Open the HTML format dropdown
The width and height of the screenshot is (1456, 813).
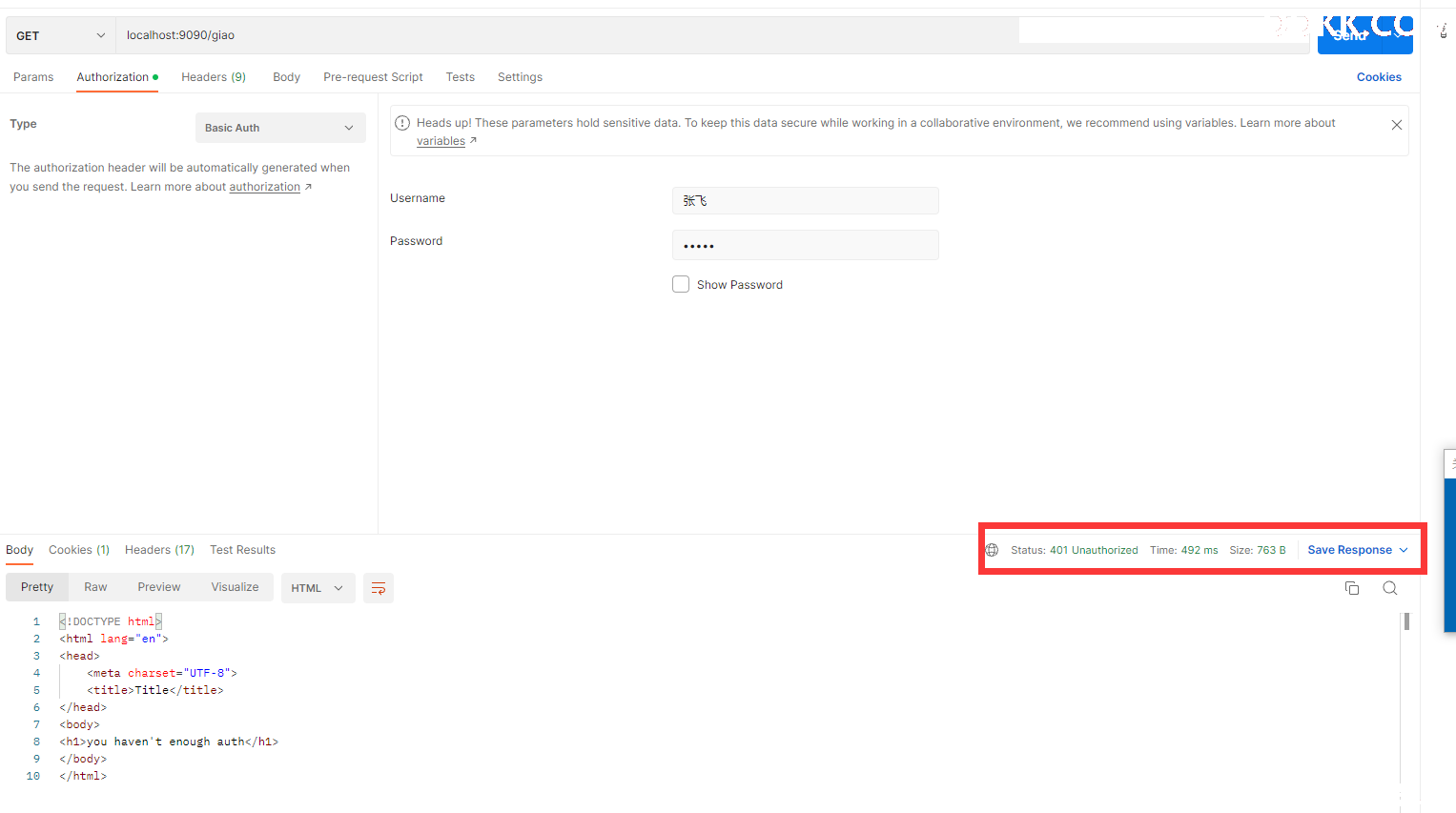click(318, 588)
